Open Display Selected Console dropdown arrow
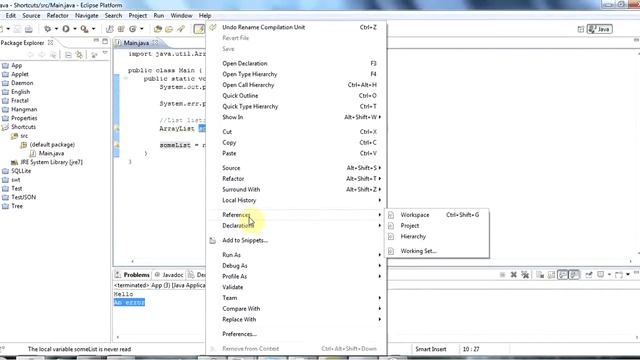The height and width of the screenshot is (360, 640). (x=609, y=274)
